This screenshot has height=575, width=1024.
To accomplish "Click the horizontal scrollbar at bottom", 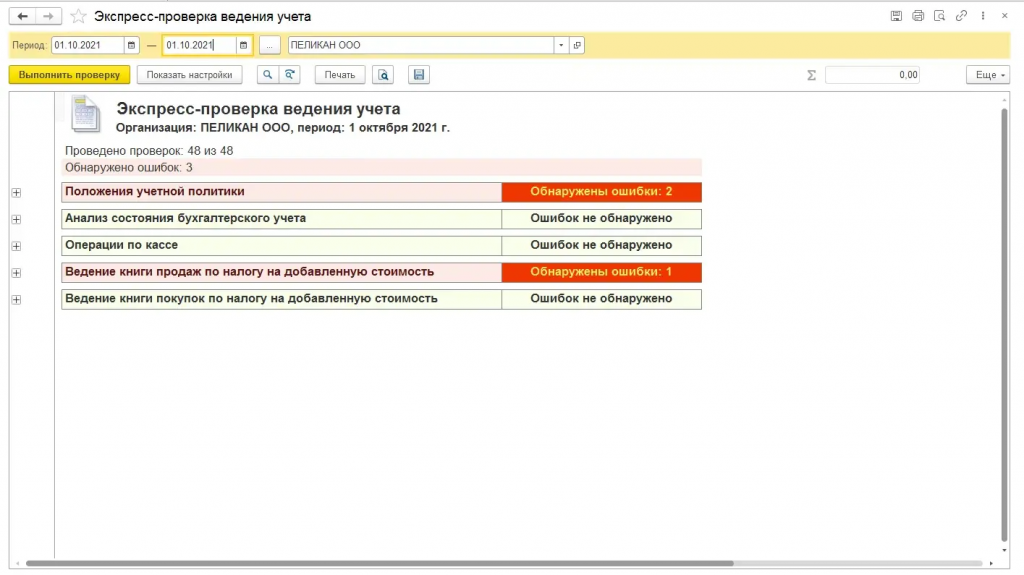I will [x=379, y=563].
